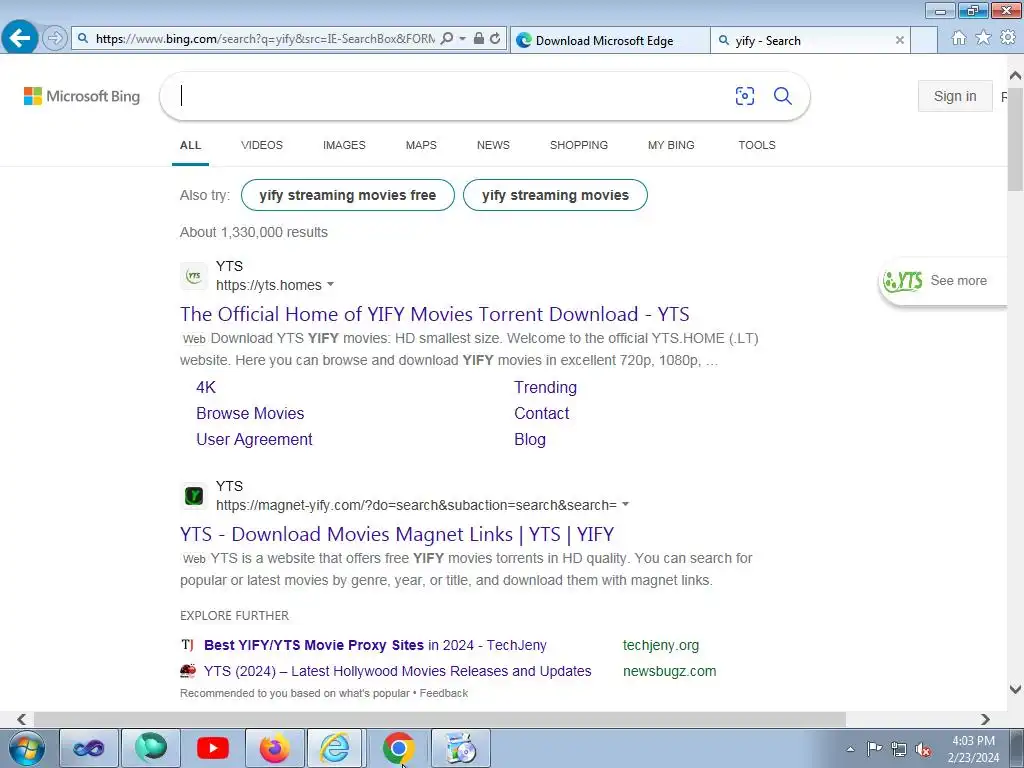Open visual search camera icon
The width and height of the screenshot is (1024, 768).
point(744,96)
